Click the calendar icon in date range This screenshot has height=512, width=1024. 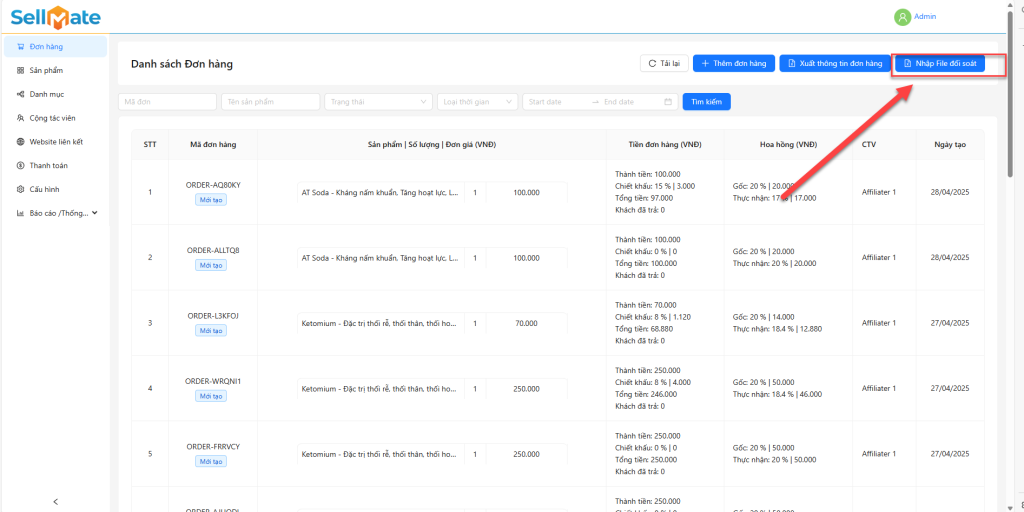[x=668, y=102]
